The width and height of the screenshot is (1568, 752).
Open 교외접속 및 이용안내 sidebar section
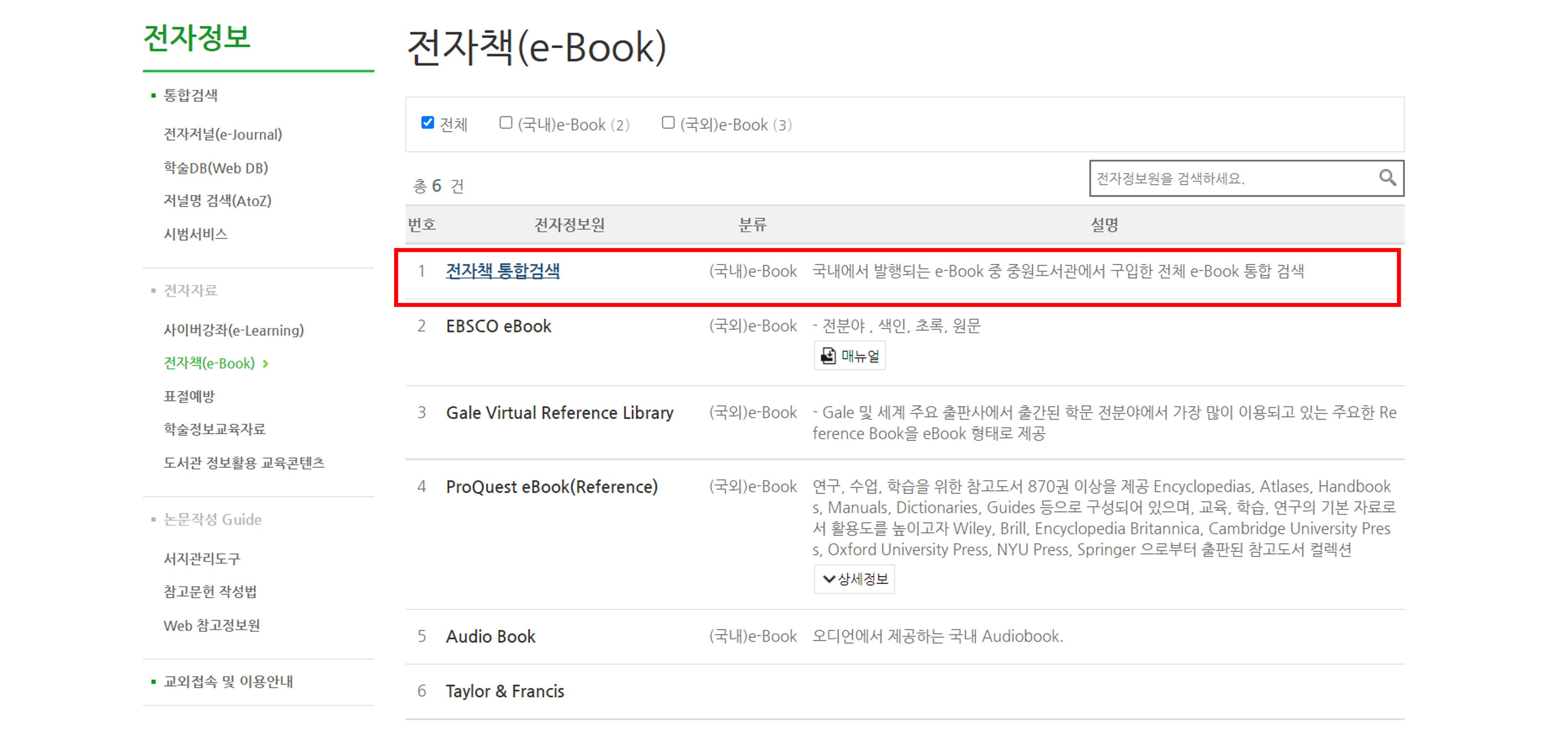coord(228,681)
